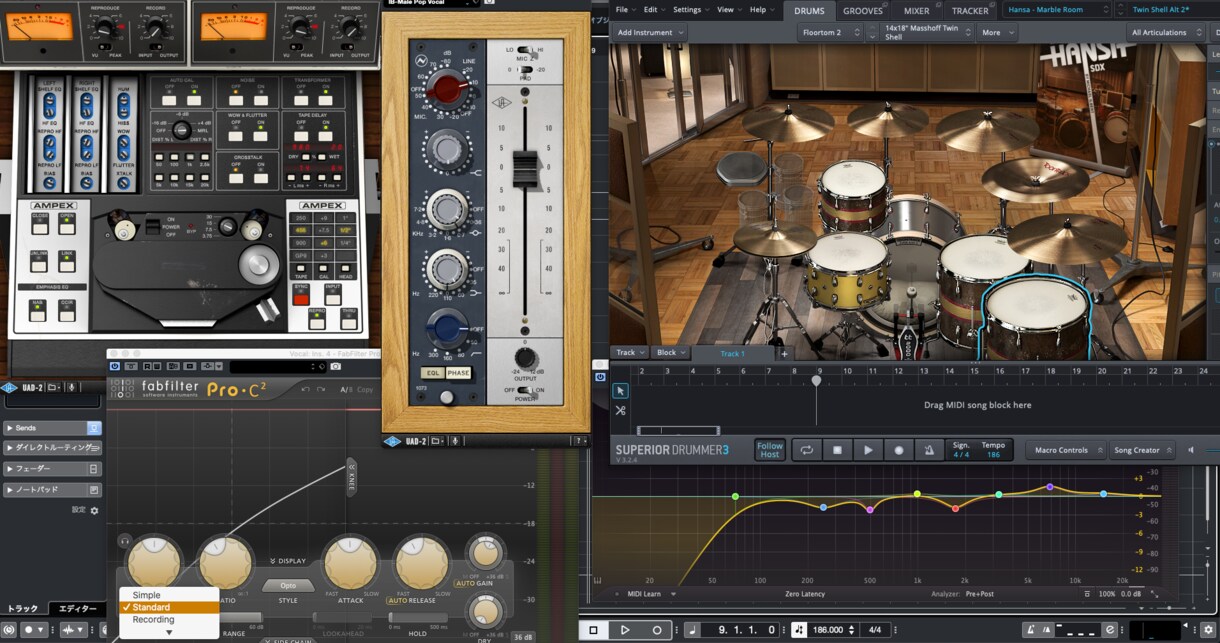Toggle AUTO GAIN in Pro-C 2
The width and height of the screenshot is (1220, 643).
(x=467, y=583)
